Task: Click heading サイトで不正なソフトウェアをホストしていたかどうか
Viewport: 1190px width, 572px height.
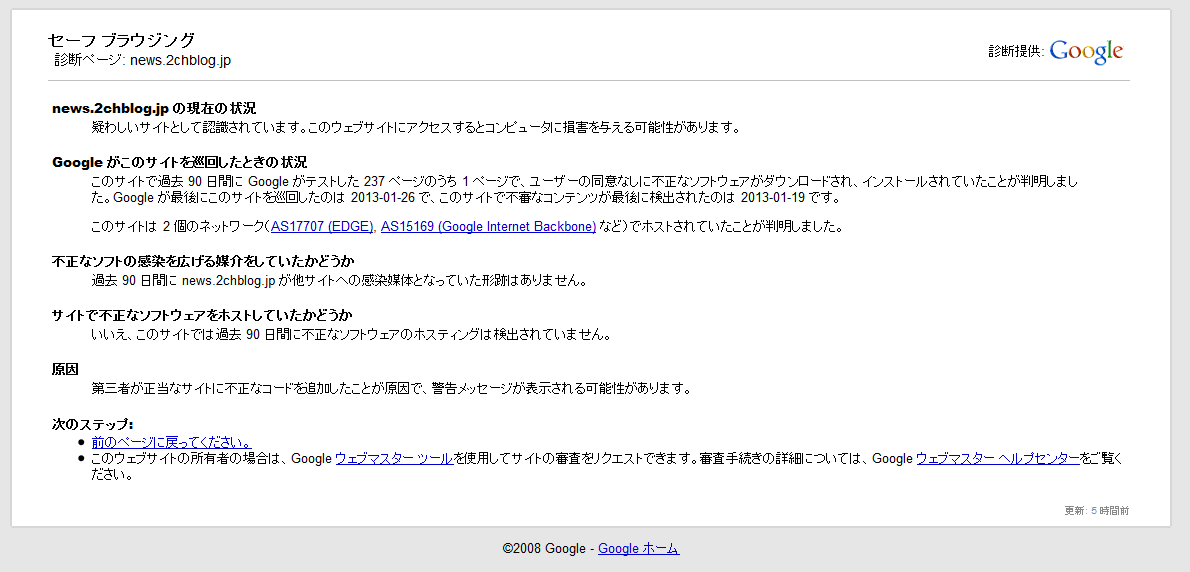Action: pos(202,315)
